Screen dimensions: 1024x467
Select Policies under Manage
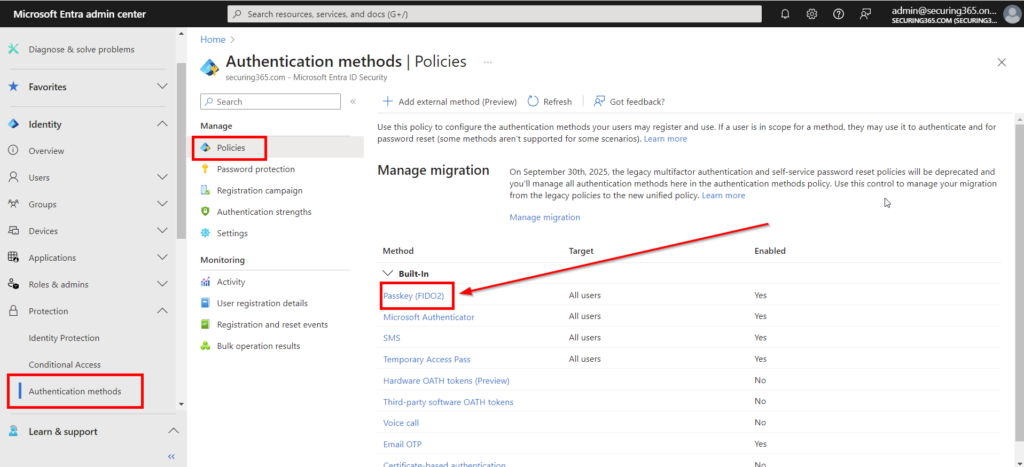pyautogui.click(x=231, y=148)
